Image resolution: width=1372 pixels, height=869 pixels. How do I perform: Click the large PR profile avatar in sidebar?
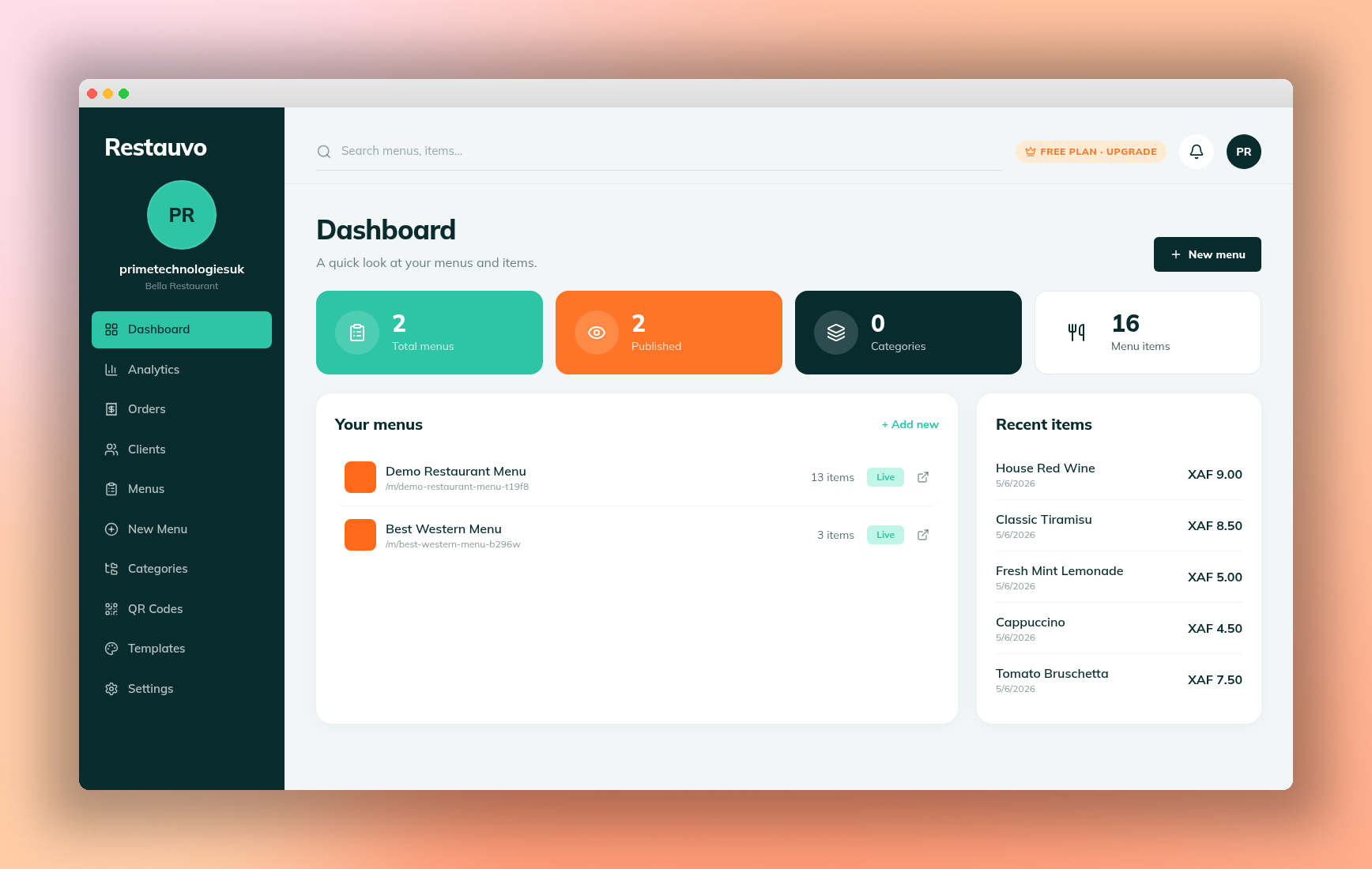click(x=182, y=215)
